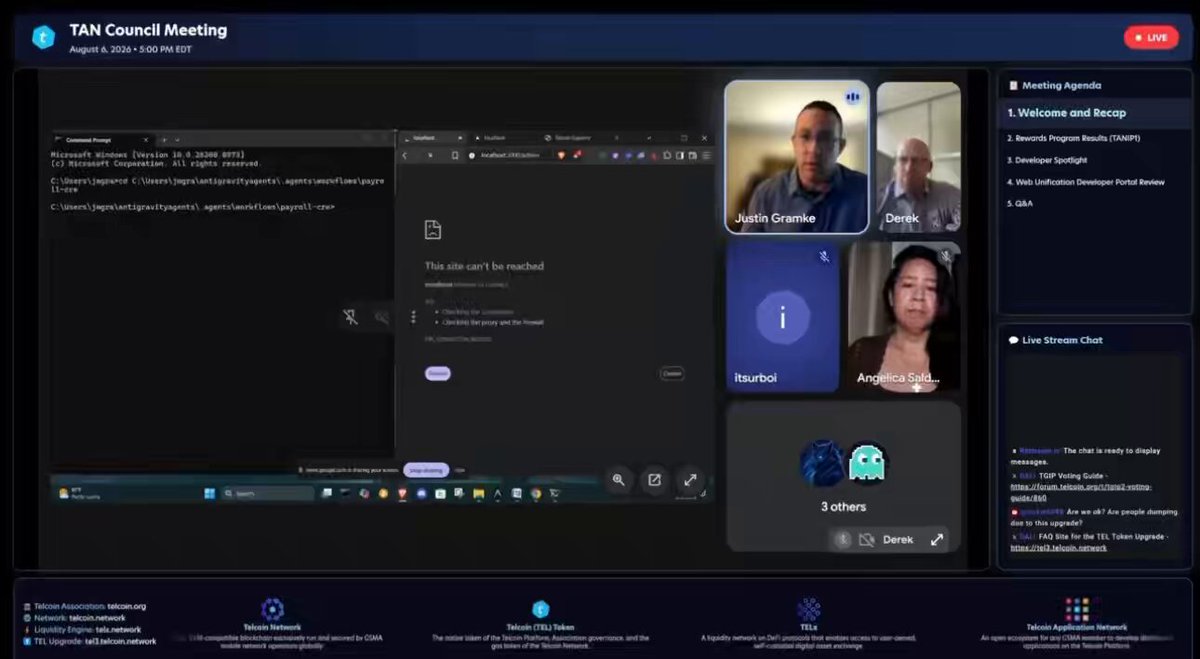The width and height of the screenshot is (1200, 659).
Task: Select agenda item Q&A
Action: tap(1020, 204)
